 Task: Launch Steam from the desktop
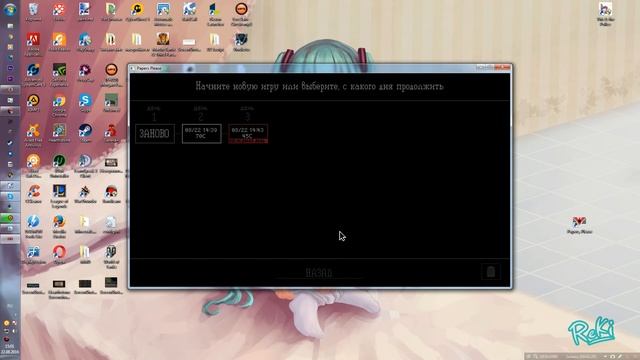tap(85, 133)
